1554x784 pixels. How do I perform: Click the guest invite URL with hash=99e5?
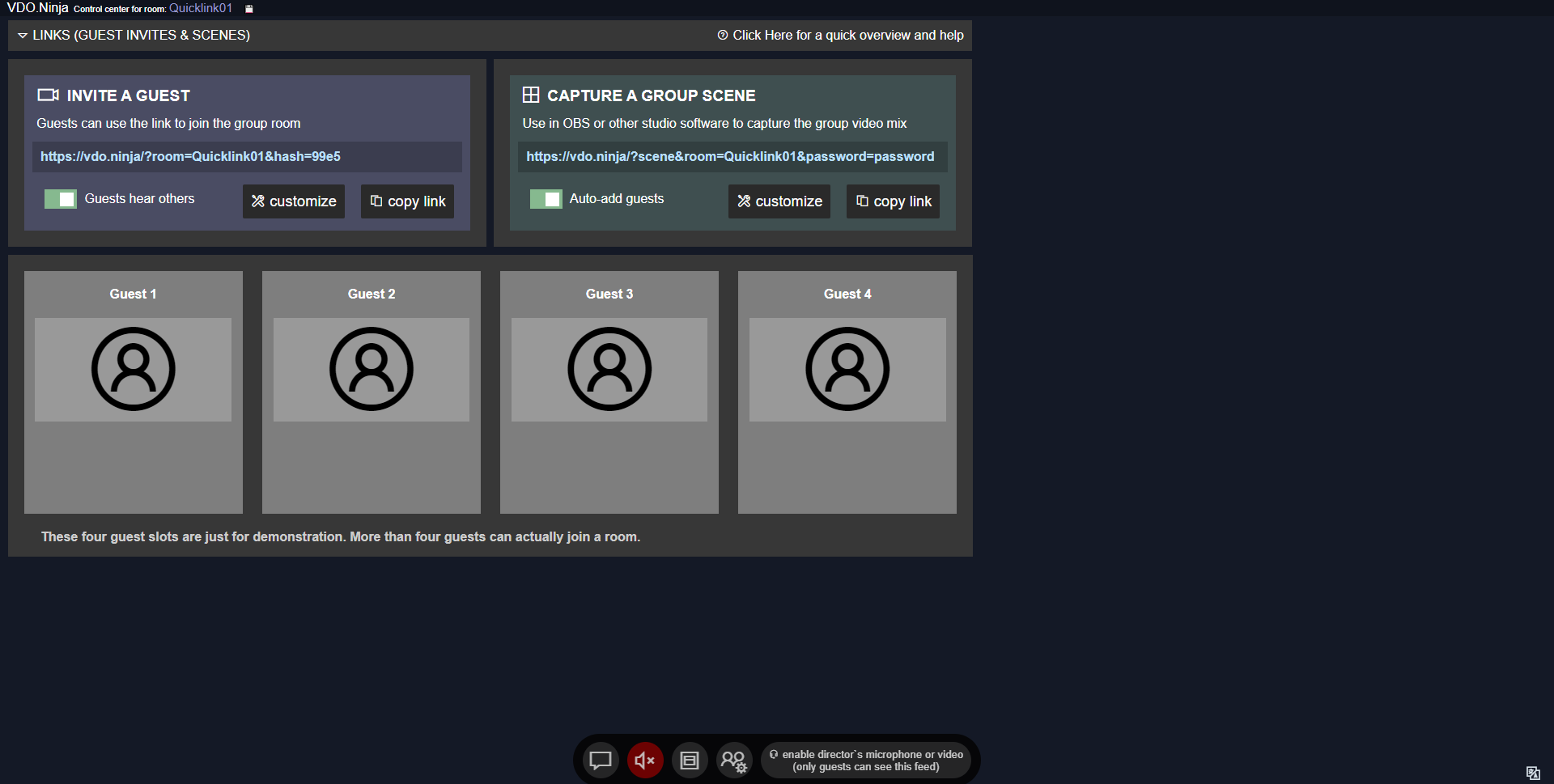[190, 157]
